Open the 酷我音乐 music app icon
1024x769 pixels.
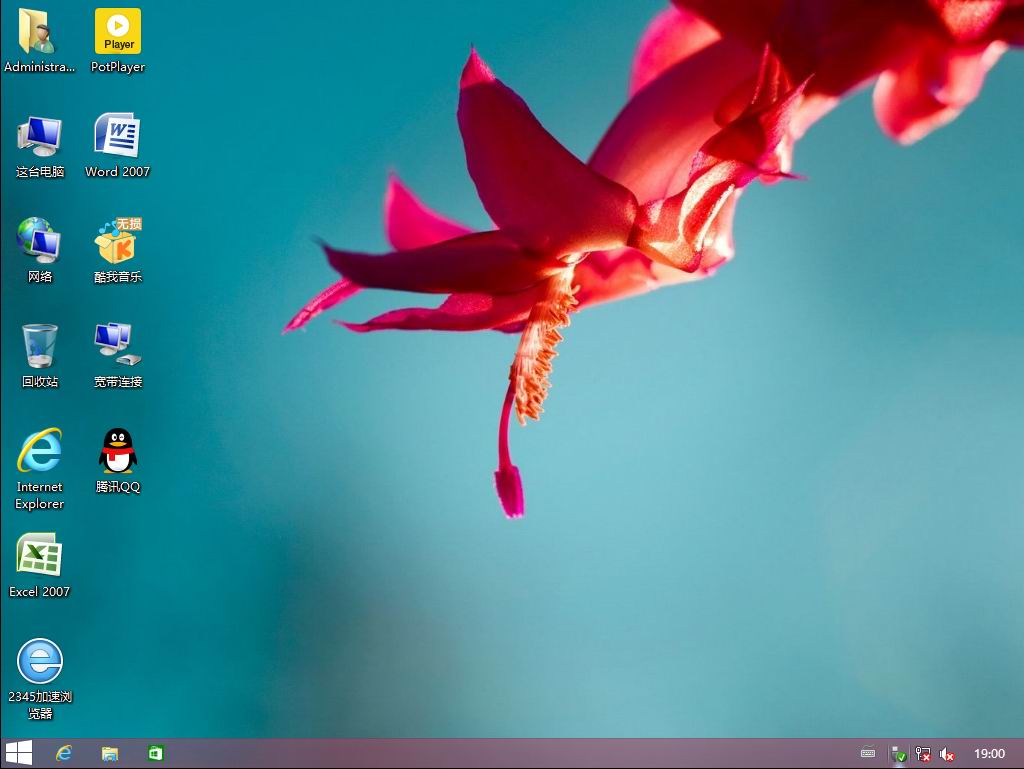pos(118,251)
